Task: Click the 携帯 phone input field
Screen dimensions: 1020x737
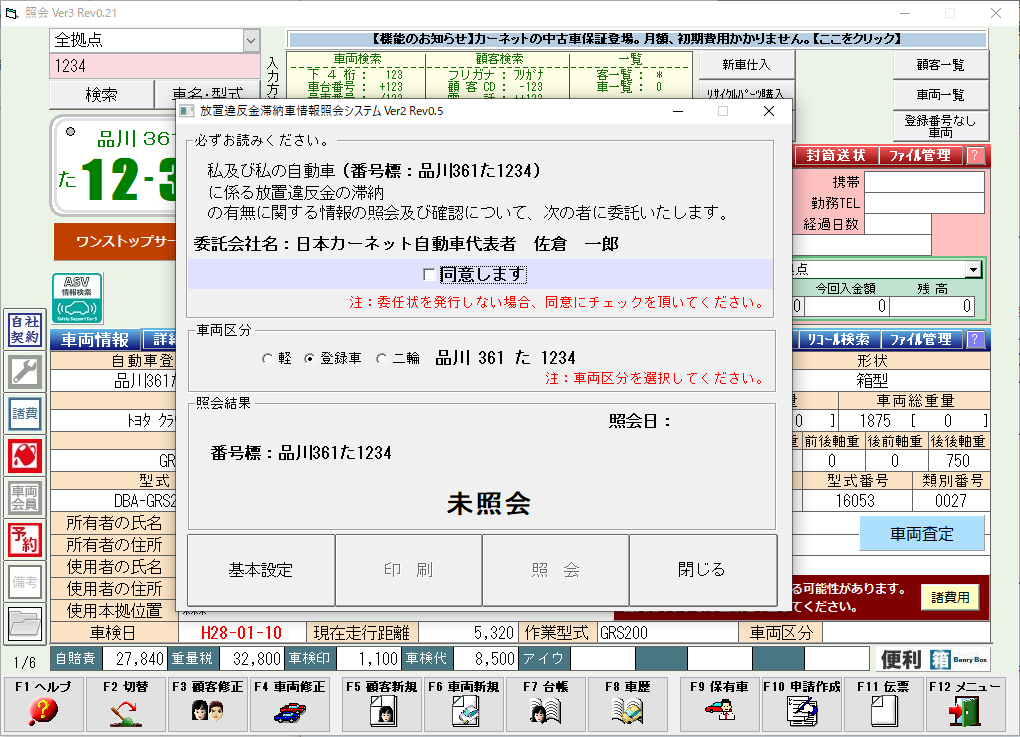Action: (924, 182)
